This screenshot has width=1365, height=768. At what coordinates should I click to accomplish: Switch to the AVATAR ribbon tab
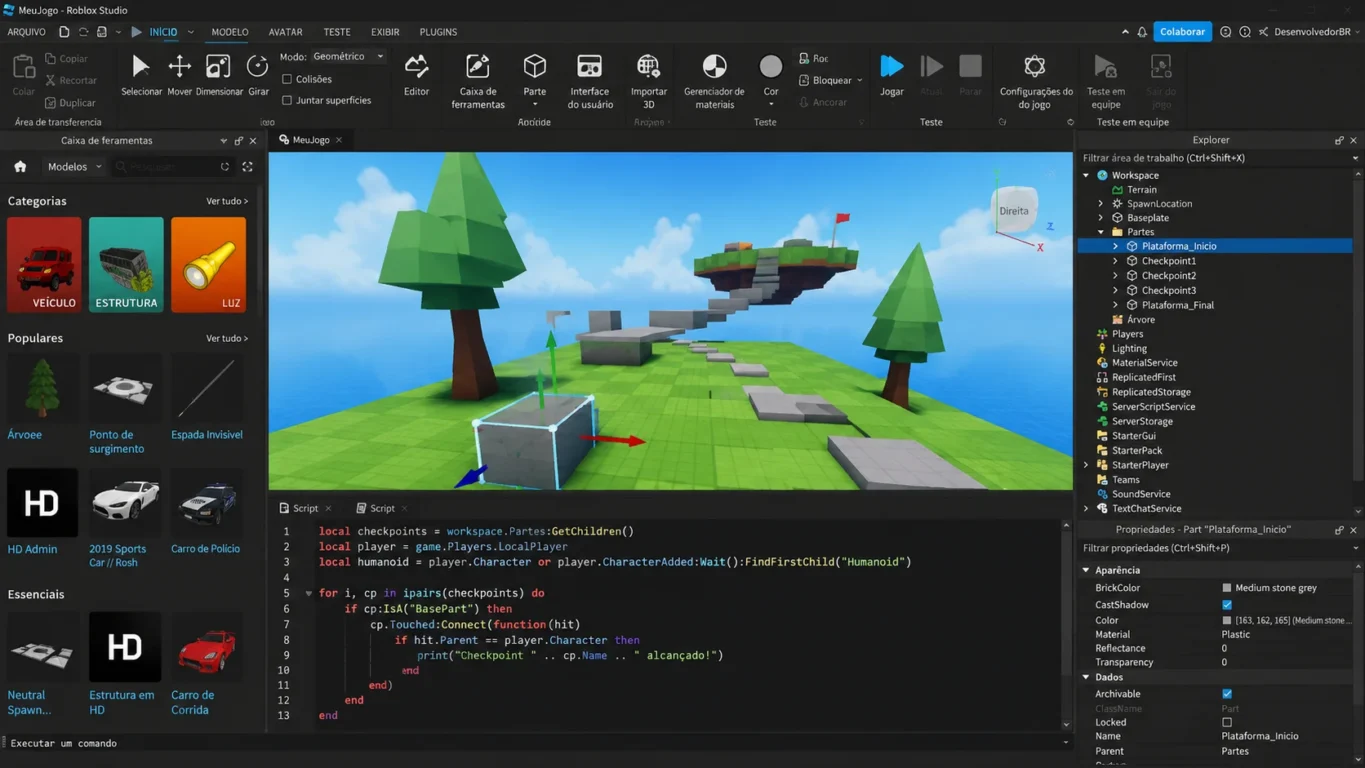285,32
